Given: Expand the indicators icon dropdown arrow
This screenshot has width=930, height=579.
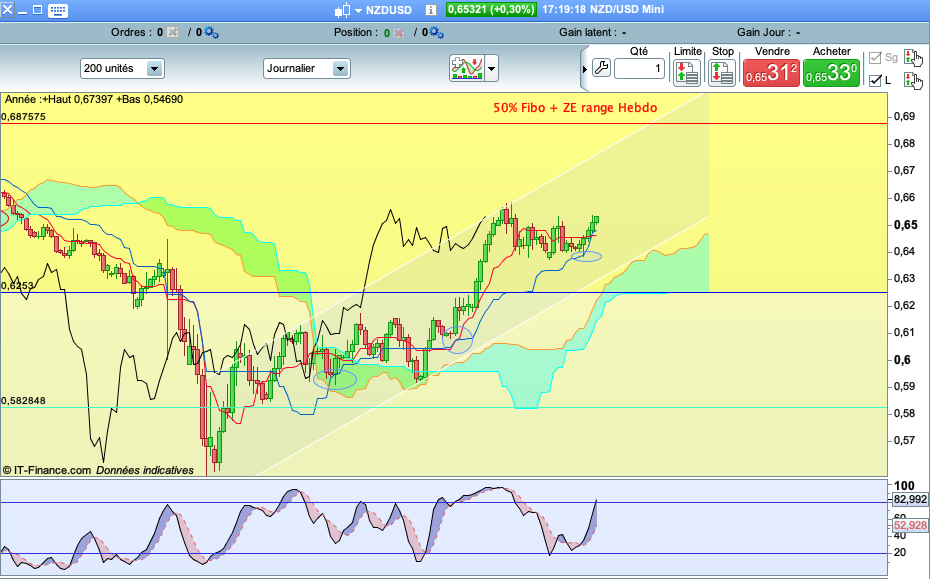Looking at the screenshot, I should coord(491,69).
